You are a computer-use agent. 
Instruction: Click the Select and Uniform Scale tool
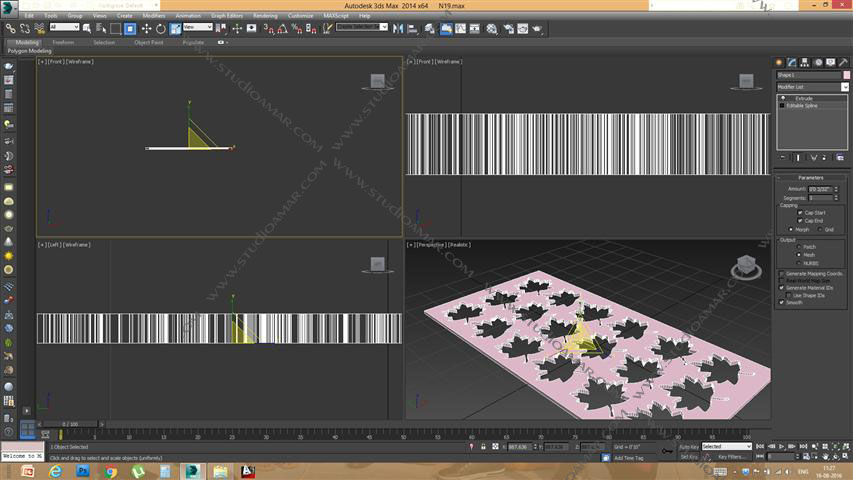pos(174,29)
